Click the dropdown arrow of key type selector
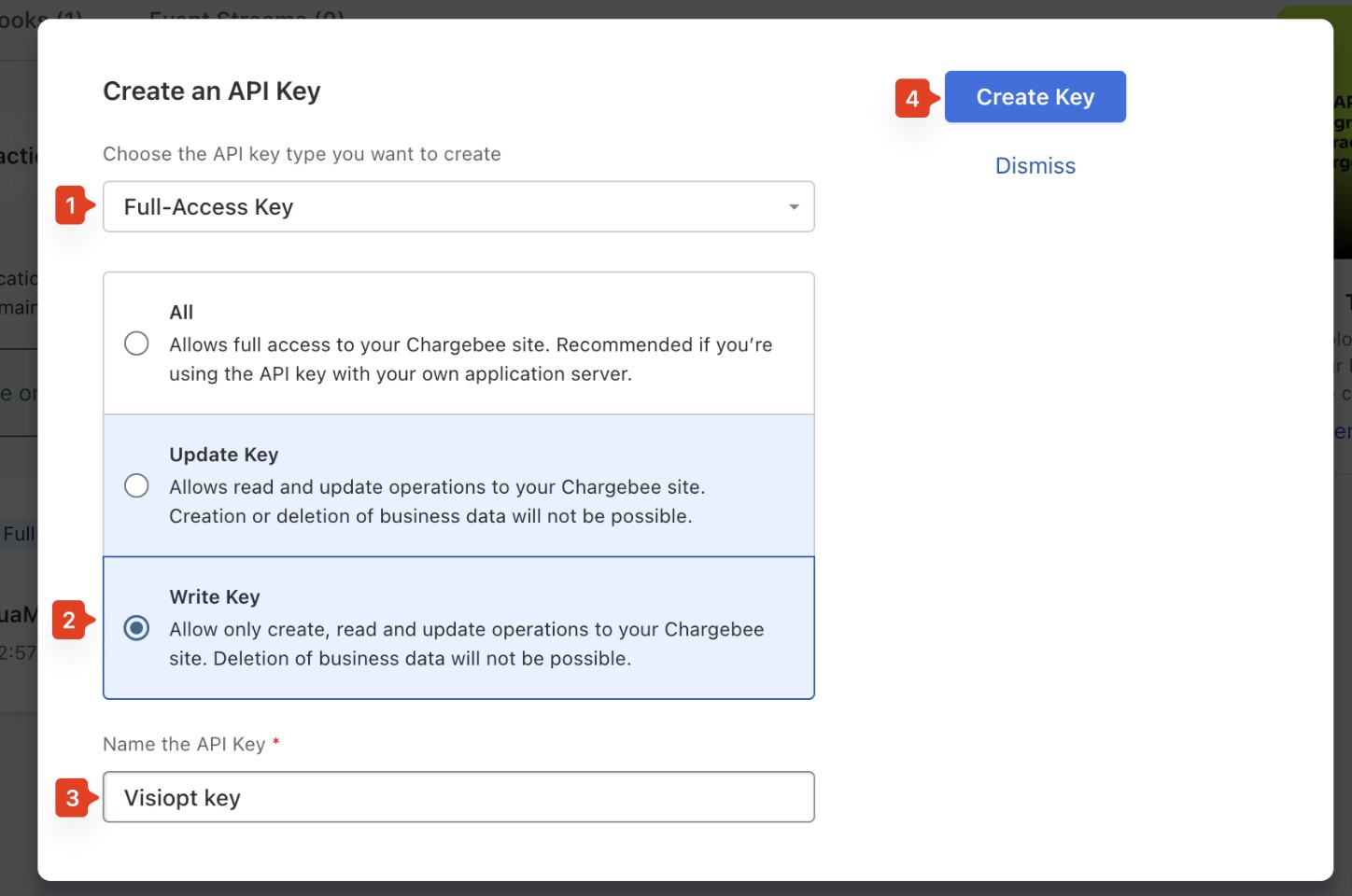The height and width of the screenshot is (896, 1352). pyautogui.click(x=794, y=207)
